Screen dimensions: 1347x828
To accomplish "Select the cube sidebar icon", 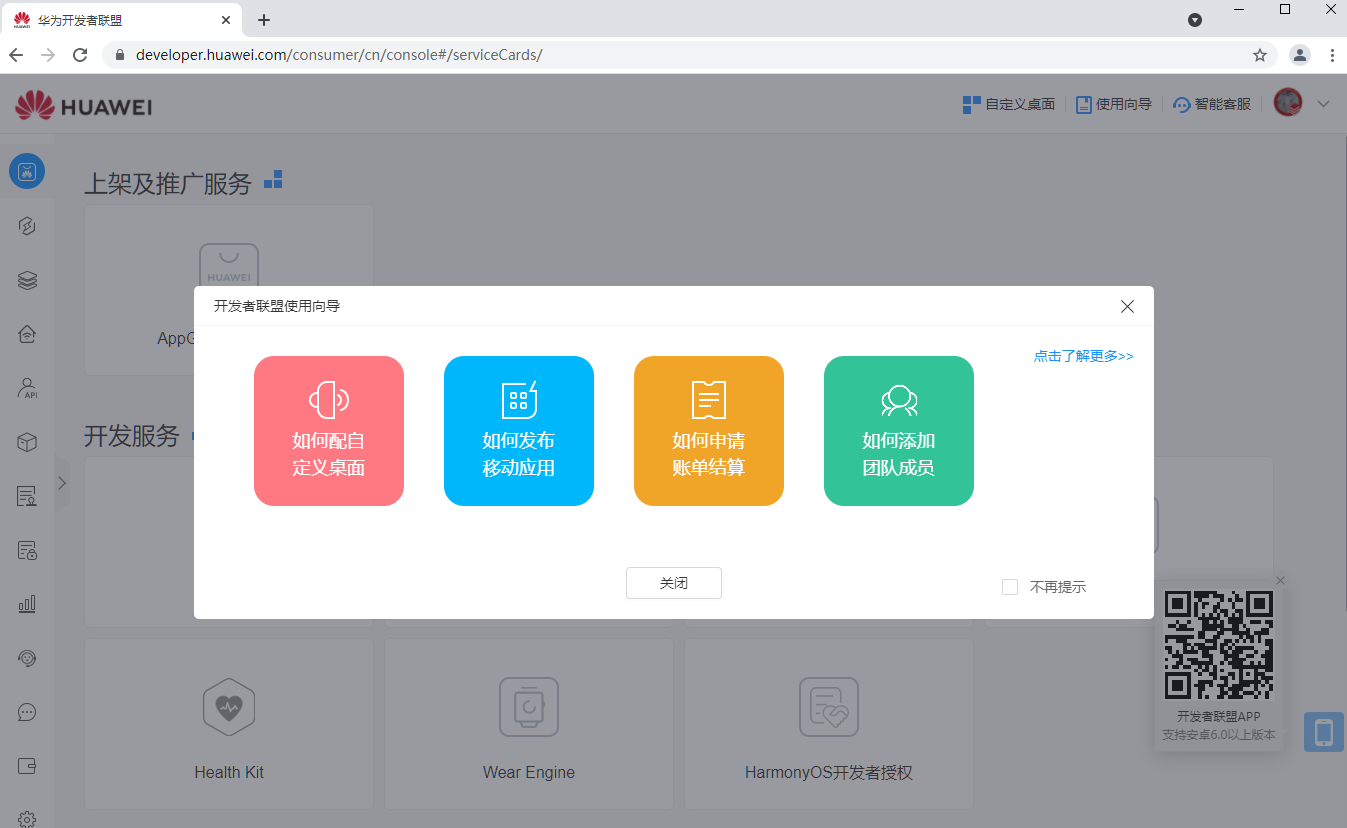I will pyautogui.click(x=27, y=442).
